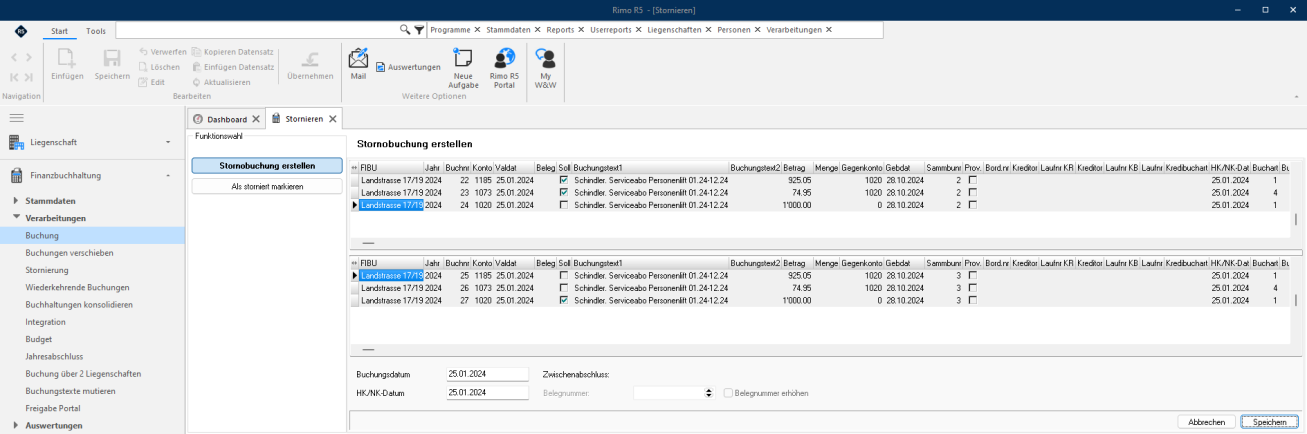Click Stornobuchung erstellen button
The height and width of the screenshot is (434, 1307).
(x=267, y=165)
